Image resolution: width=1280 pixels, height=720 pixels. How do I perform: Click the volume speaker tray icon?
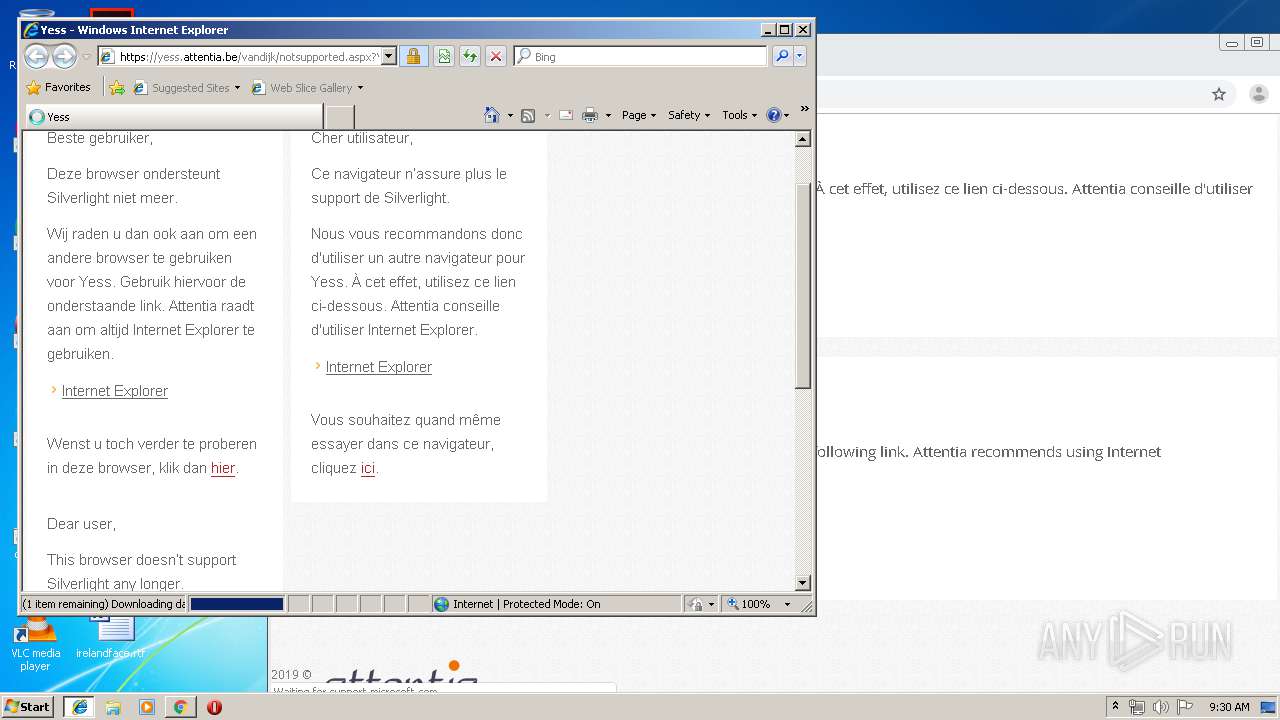click(1161, 707)
